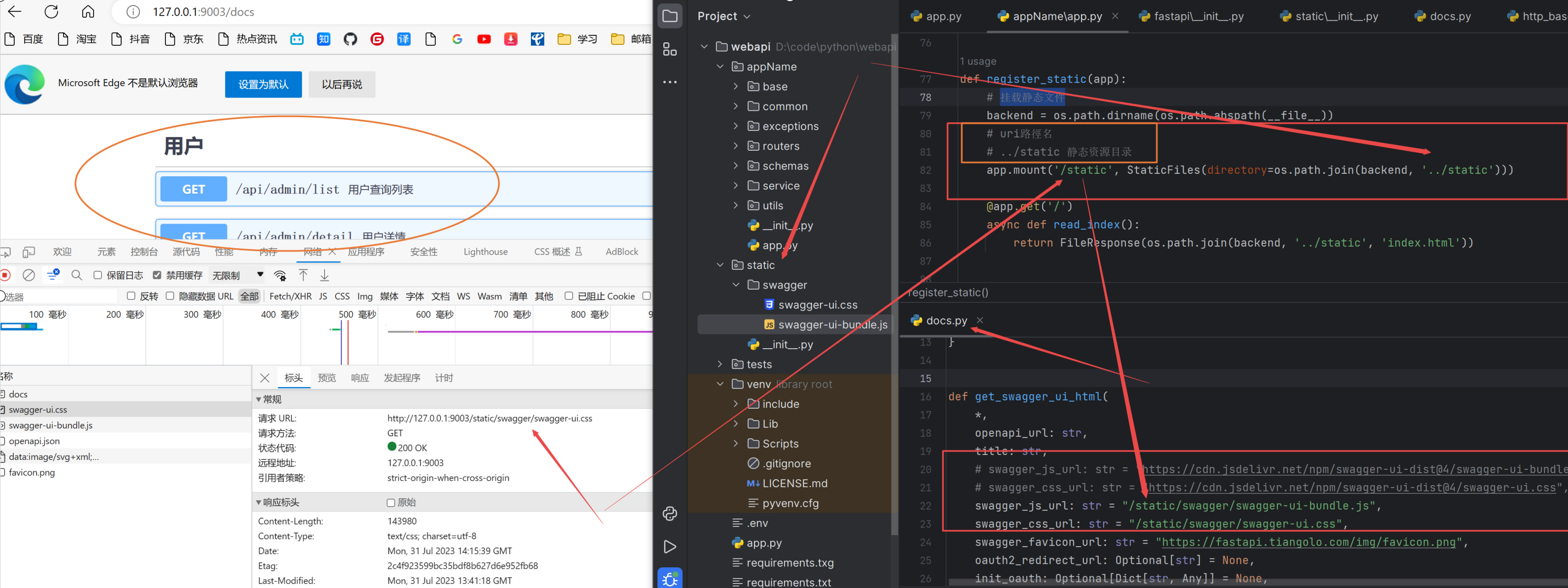This screenshot has width=1568, height=588.
Task: Open Python Packages tool window icon
Action: 670,514
